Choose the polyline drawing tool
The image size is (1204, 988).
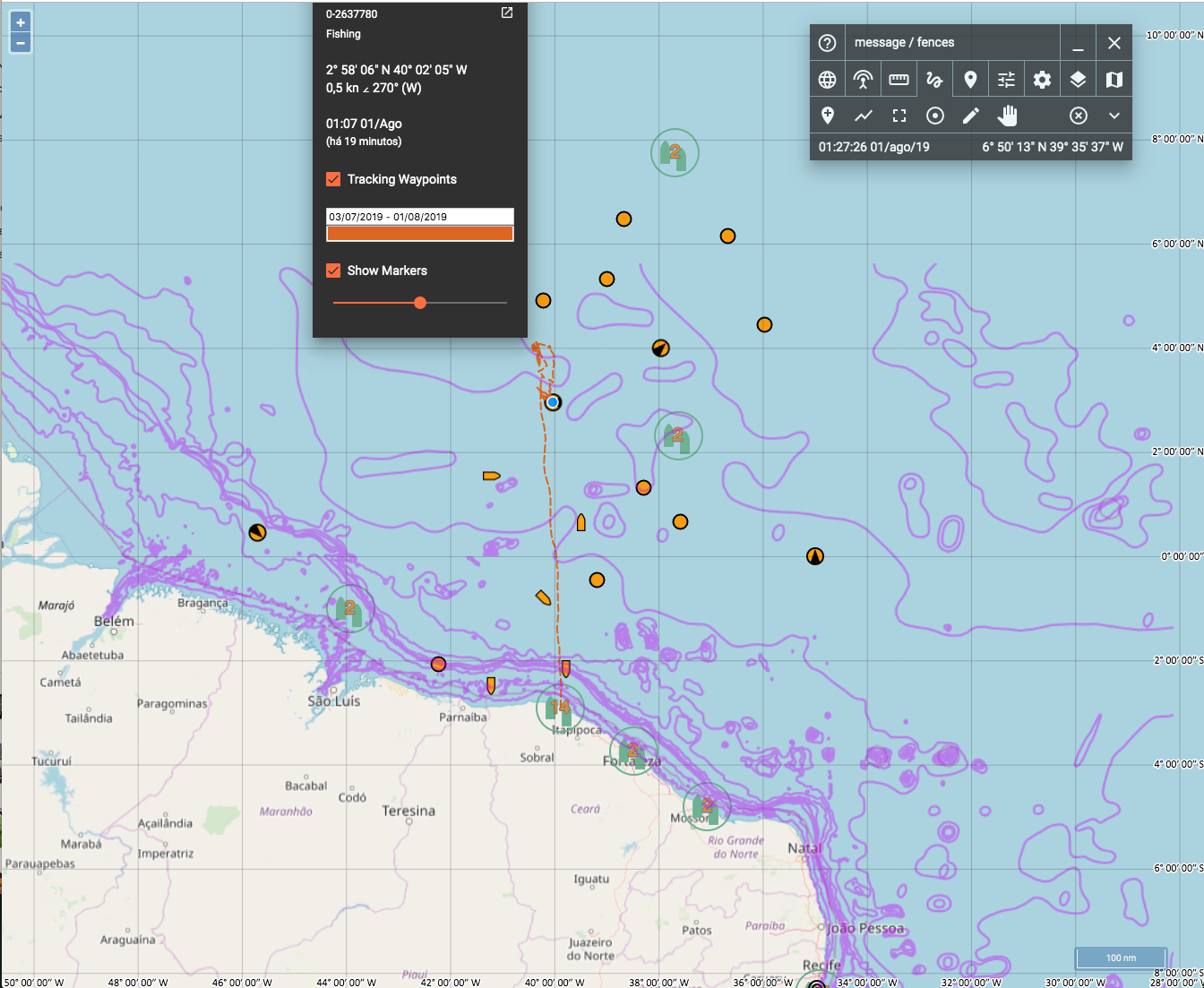(864, 116)
